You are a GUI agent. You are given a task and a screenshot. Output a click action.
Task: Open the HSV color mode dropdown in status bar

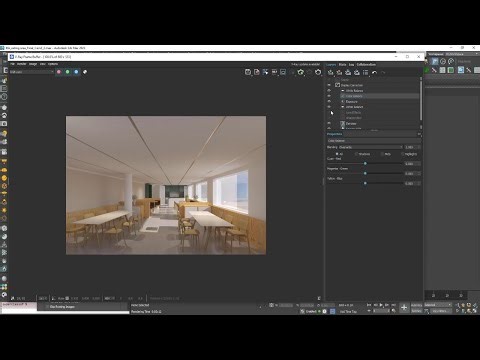(x=110, y=298)
